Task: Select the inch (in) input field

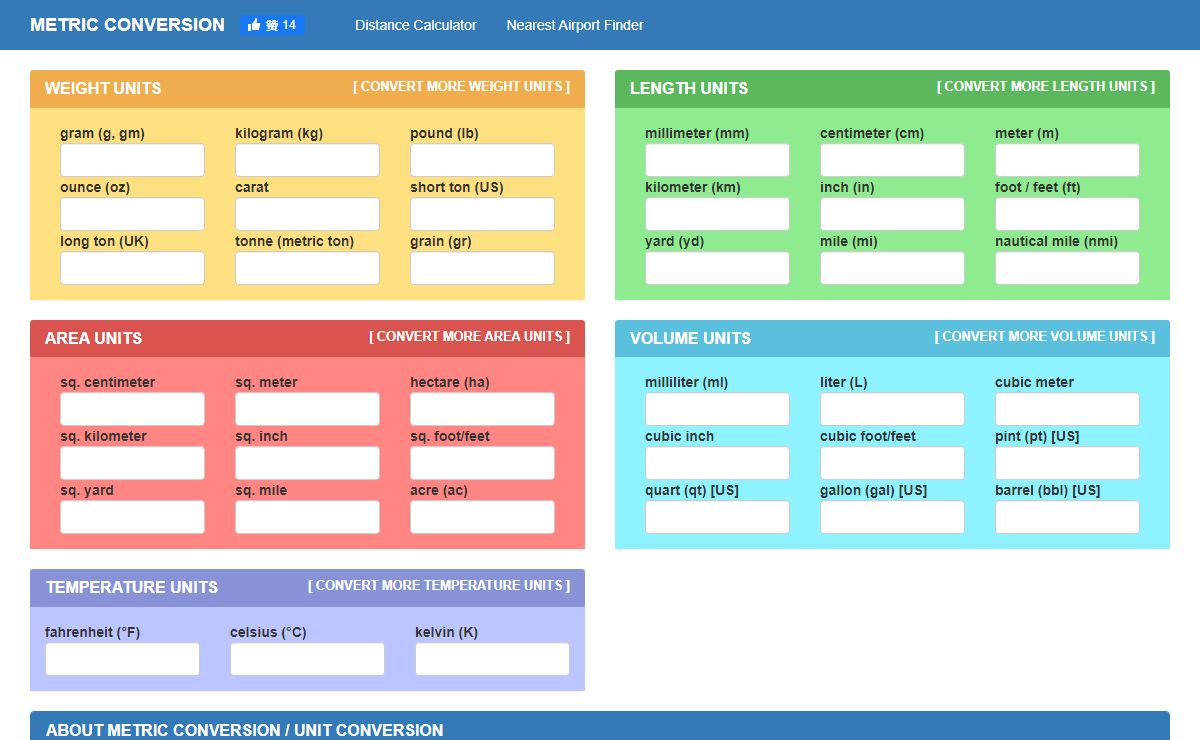Action: pos(892,214)
